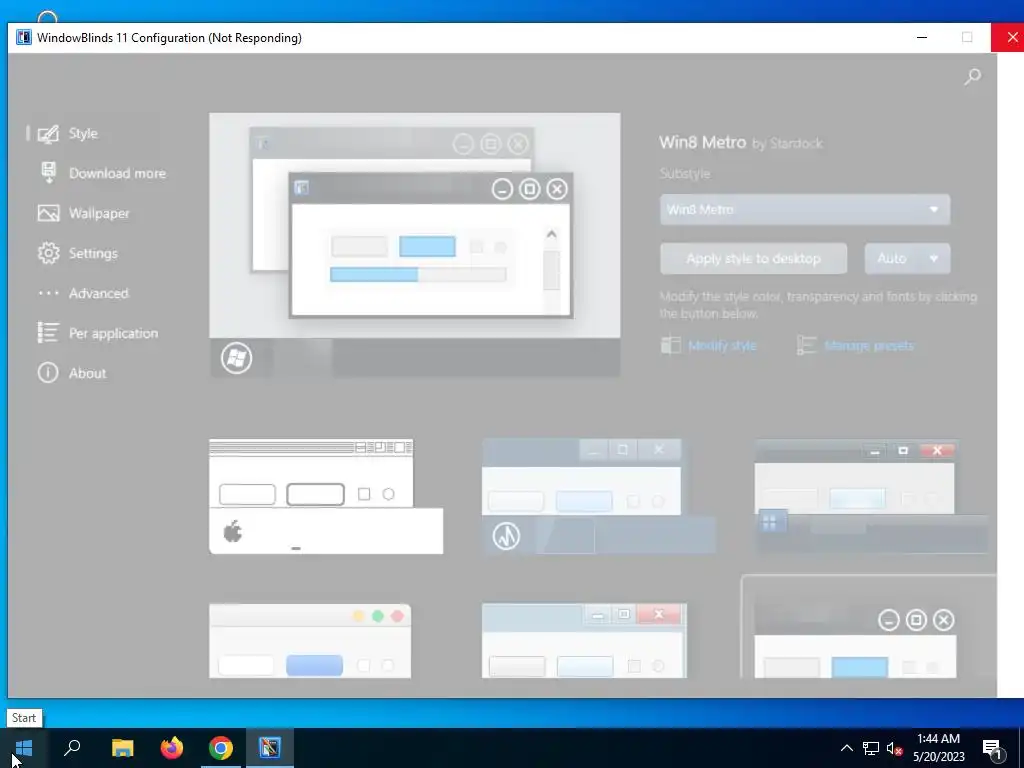Select the macOS traffic-light style thumbnail
This screenshot has height=768, width=1024.
(x=310, y=641)
